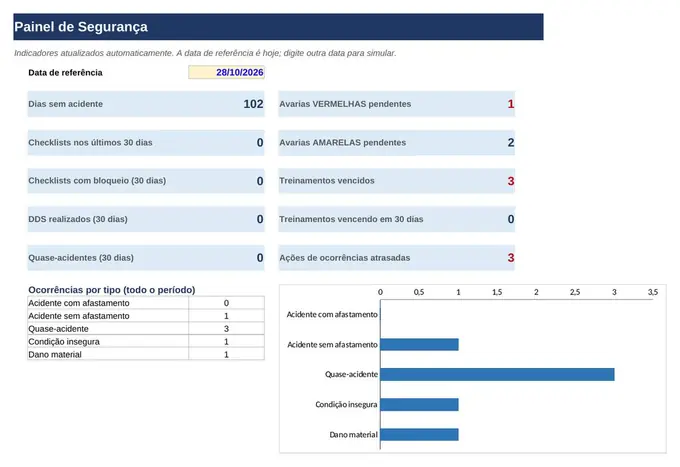Select the italic Indicadores atualizados automaticamente note
Viewport: 680px width, 467px height.
pos(205,53)
